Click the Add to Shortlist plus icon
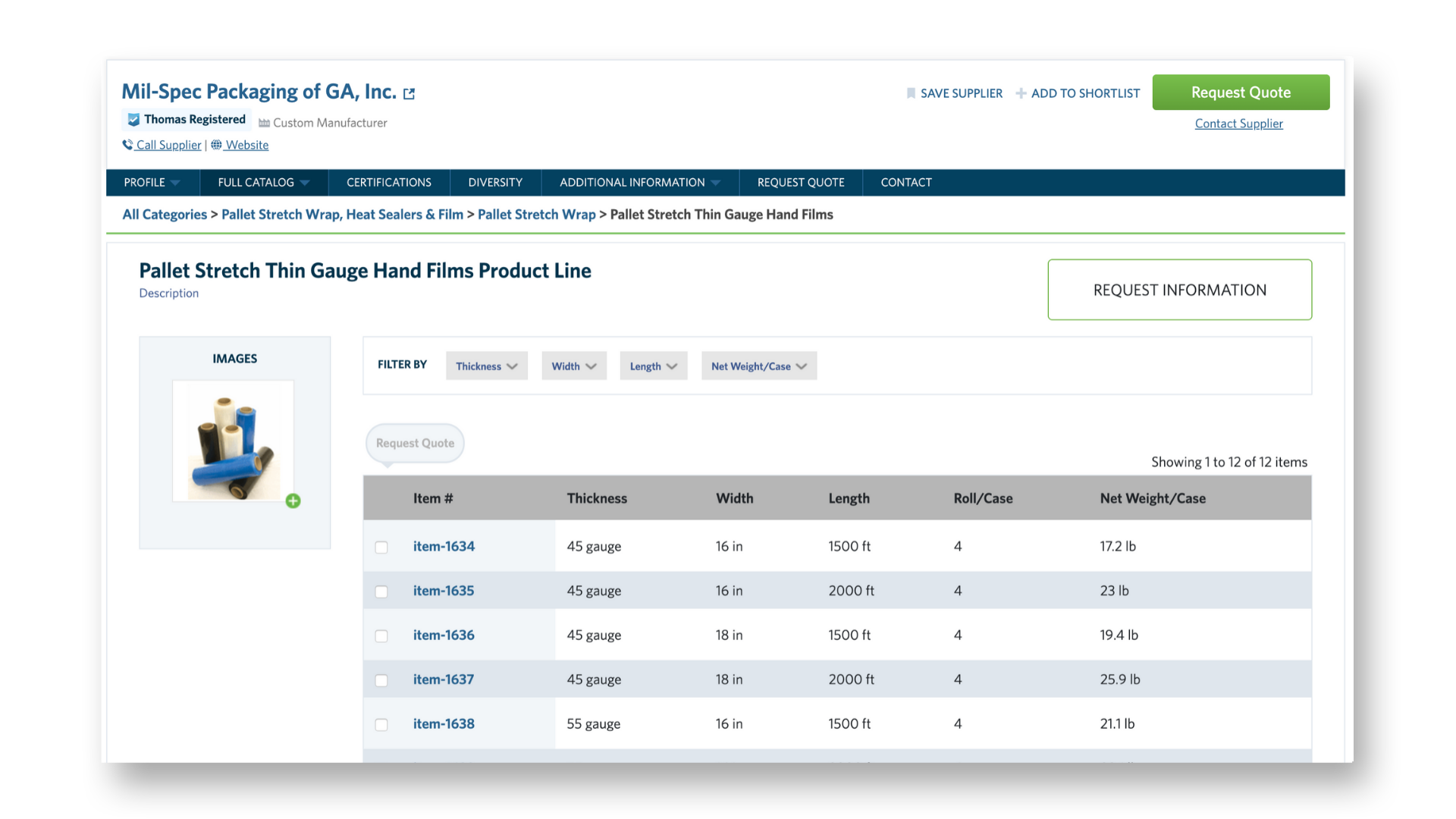This screenshot has height=819, width=1456. click(x=1021, y=93)
